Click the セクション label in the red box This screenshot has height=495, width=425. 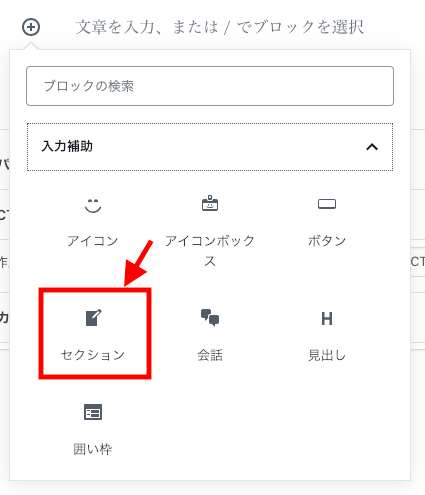pos(93,355)
